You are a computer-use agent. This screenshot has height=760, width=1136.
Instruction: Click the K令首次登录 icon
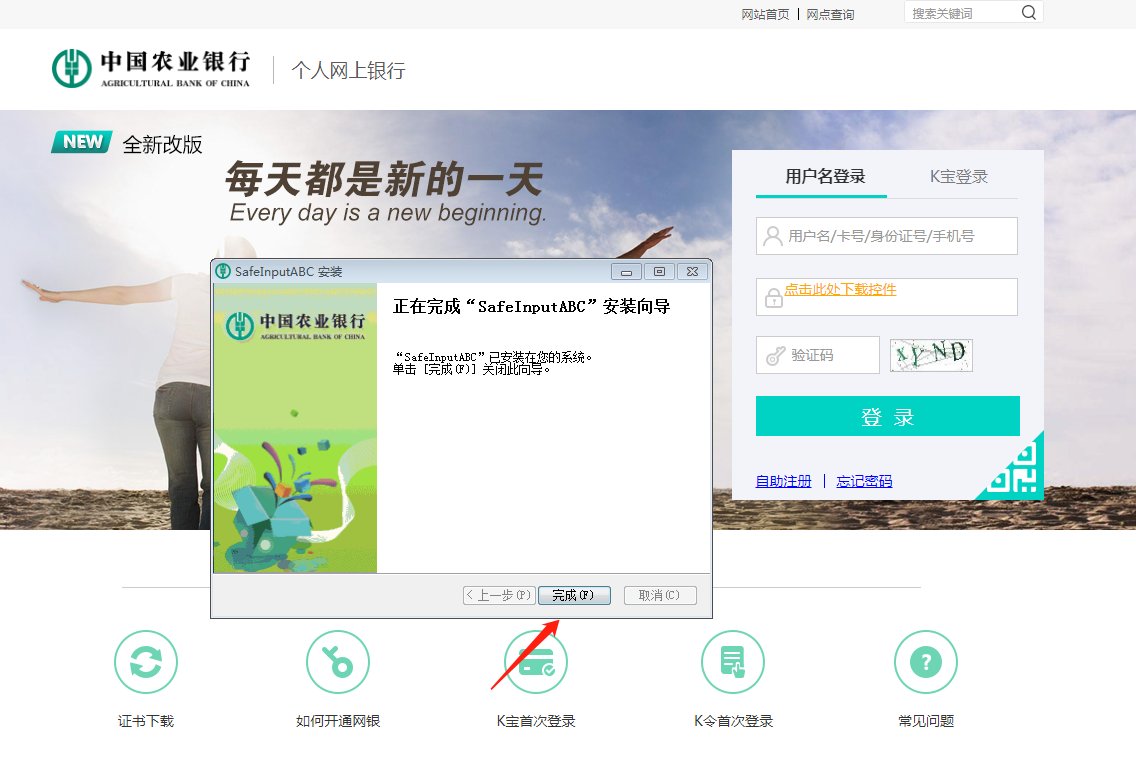[731, 661]
